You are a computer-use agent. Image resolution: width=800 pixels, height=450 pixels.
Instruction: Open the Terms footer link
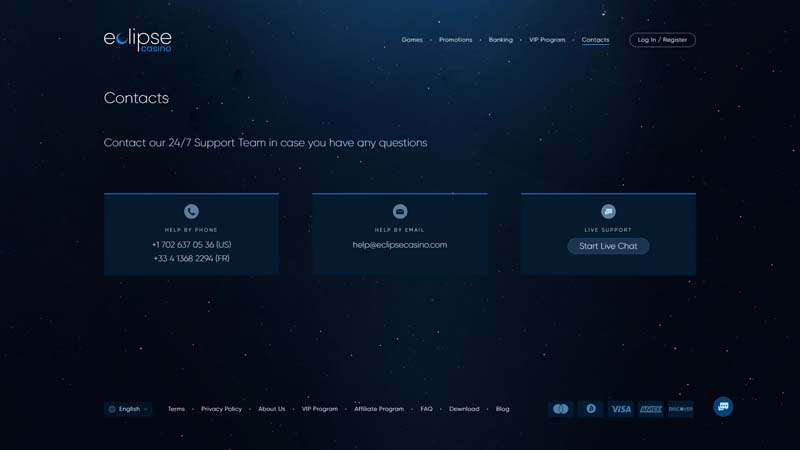(176, 409)
